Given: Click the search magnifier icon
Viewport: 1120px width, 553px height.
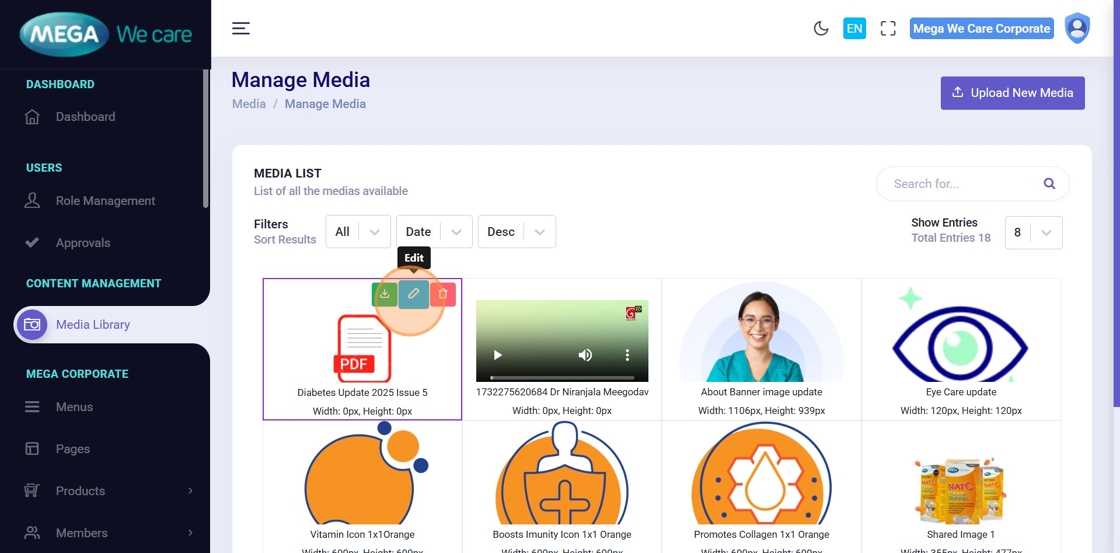Looking at the screenshot, I should pyautogui.click(x=1049, y=184).
